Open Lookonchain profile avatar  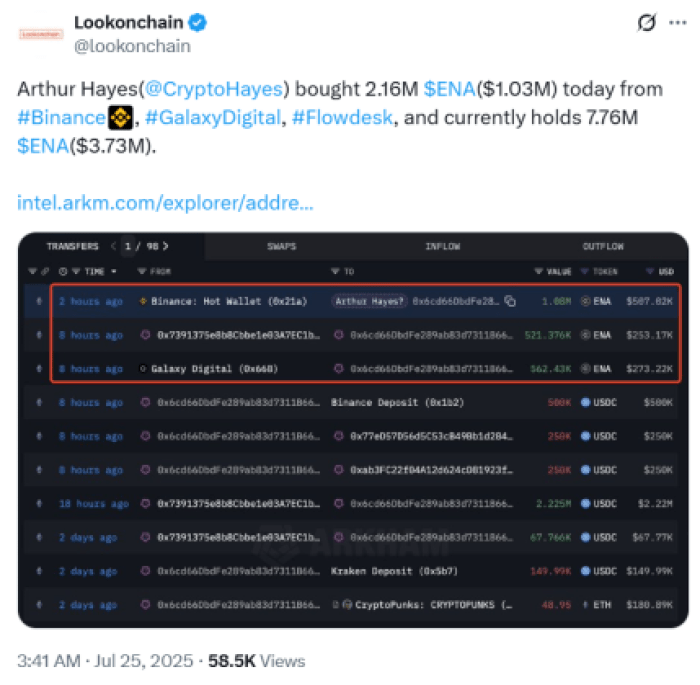tap(41, 34)
